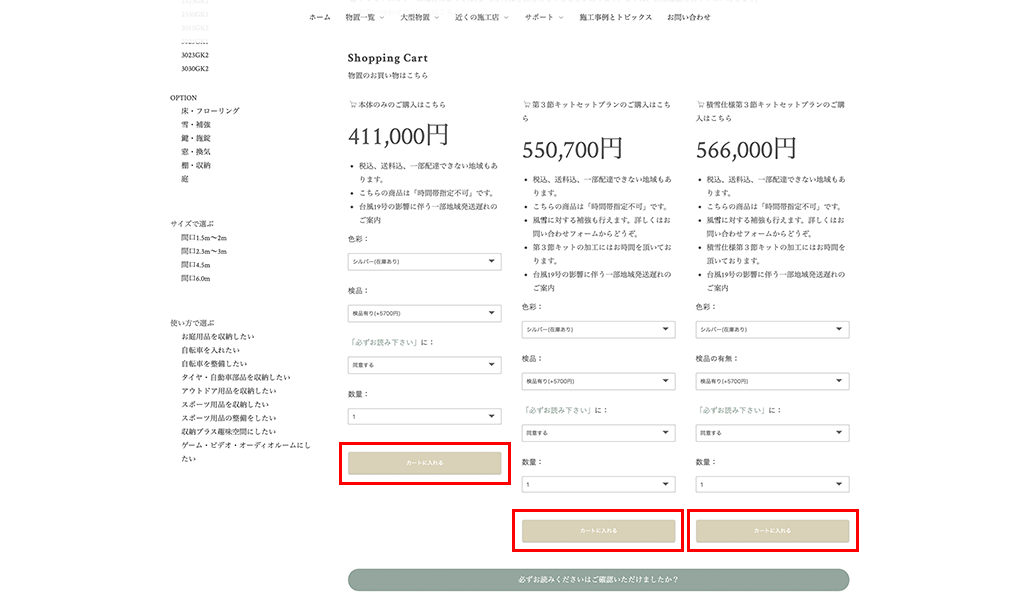
Task: Open 検品の有無 dropdown under 566,000円 plan
Action: click(772, 381)
